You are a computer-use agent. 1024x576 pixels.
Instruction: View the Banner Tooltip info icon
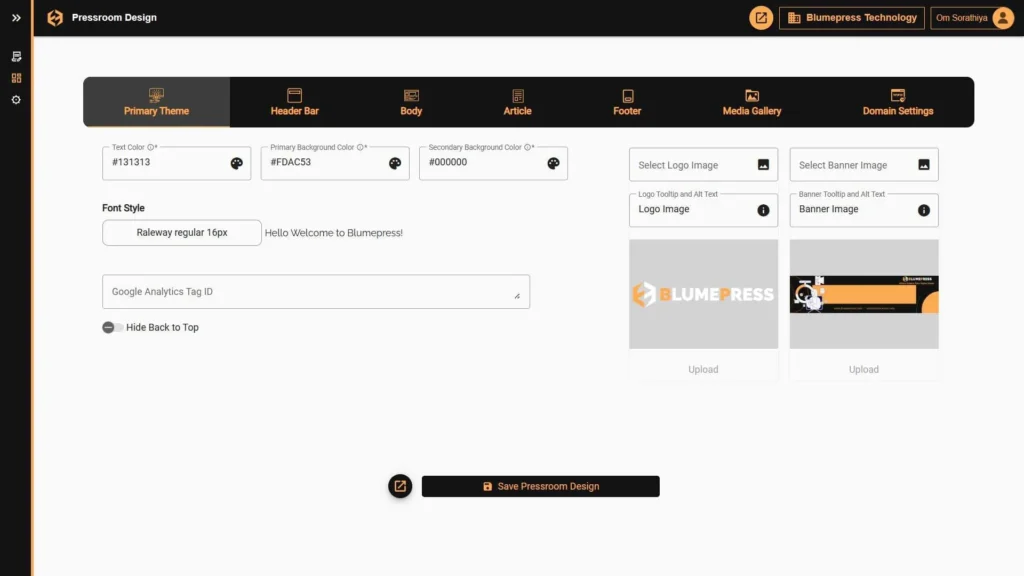pyautogui.click(x=925, y=211)
